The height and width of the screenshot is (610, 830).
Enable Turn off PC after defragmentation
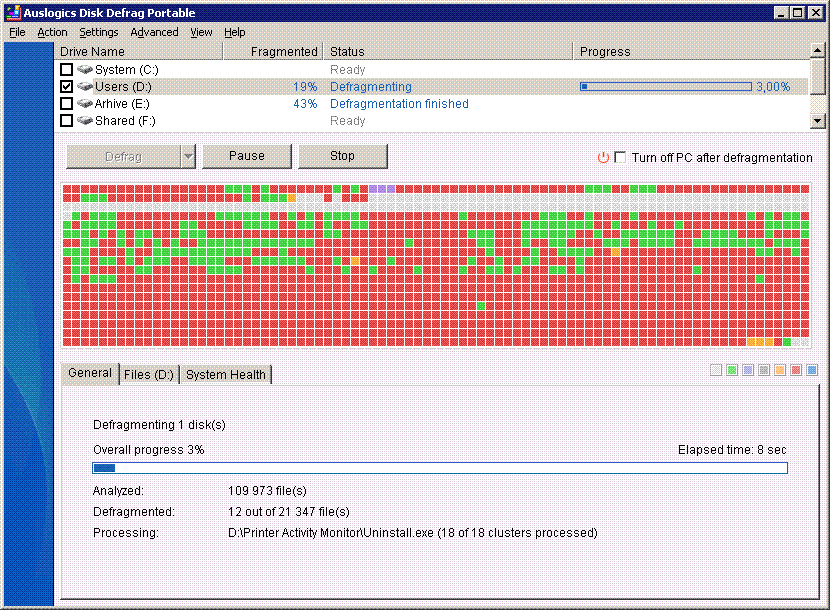[x=620, y=158]
